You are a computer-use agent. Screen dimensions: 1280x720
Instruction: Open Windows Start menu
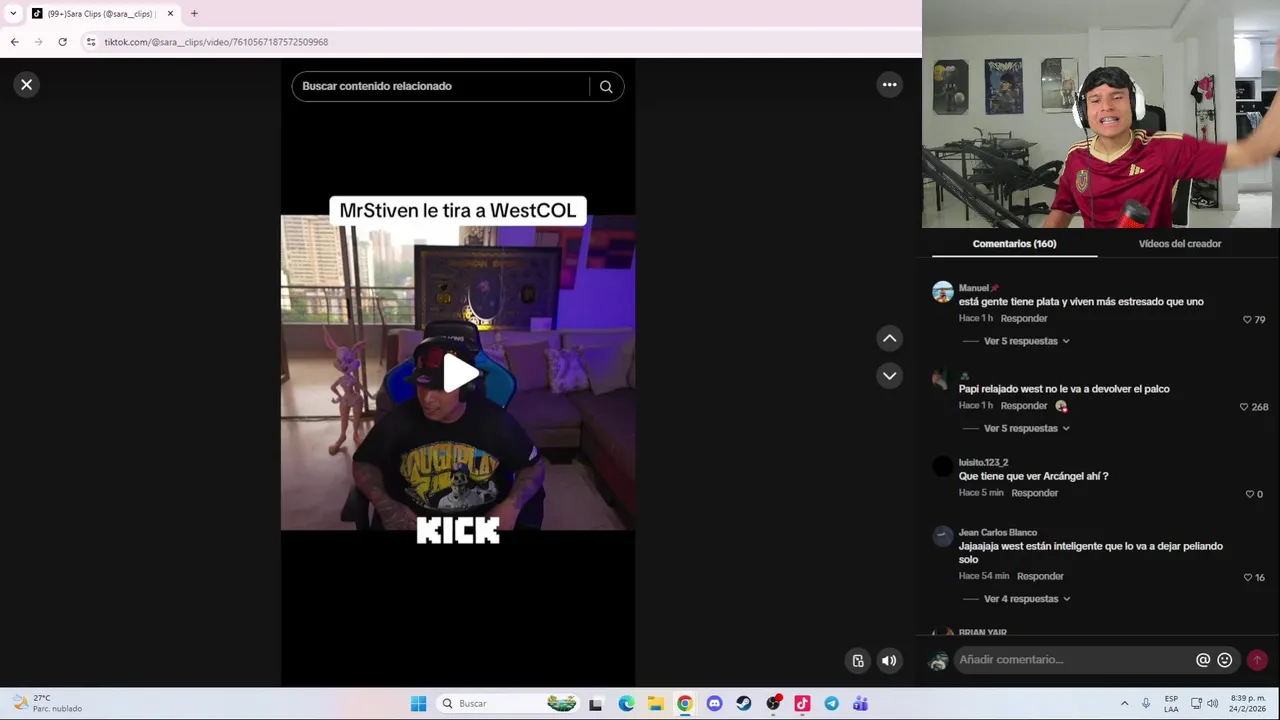pyautogui.click(x=418, y=704)
